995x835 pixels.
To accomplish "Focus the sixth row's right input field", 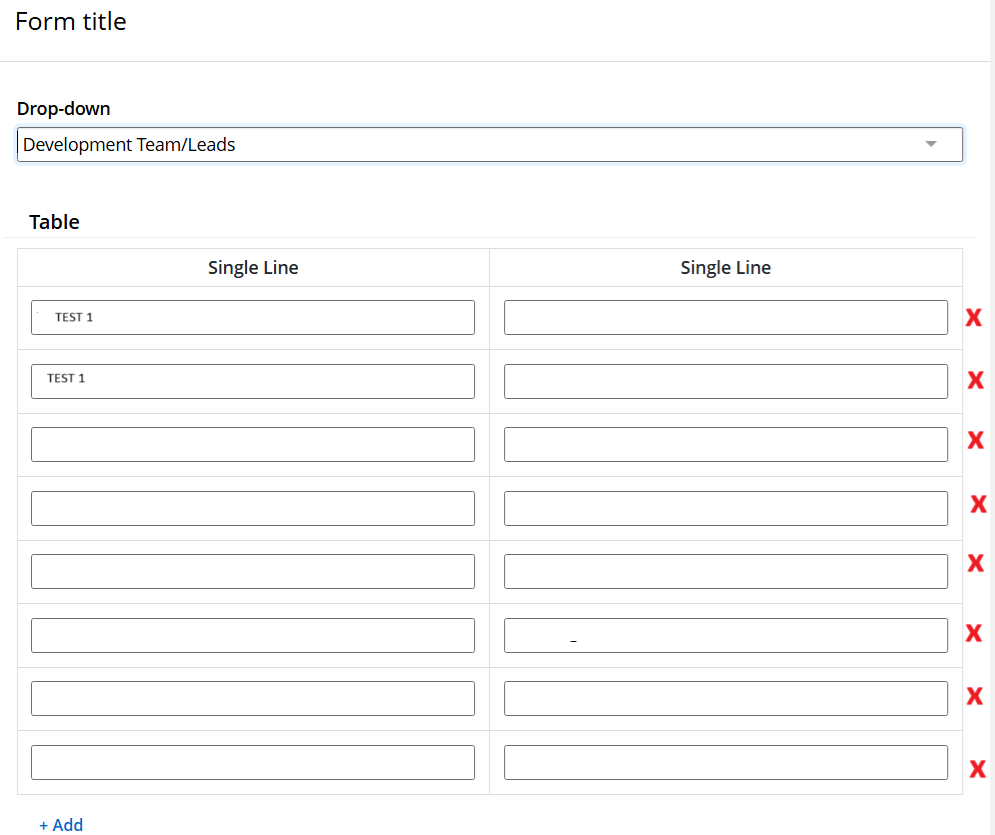I will point(725,636).
